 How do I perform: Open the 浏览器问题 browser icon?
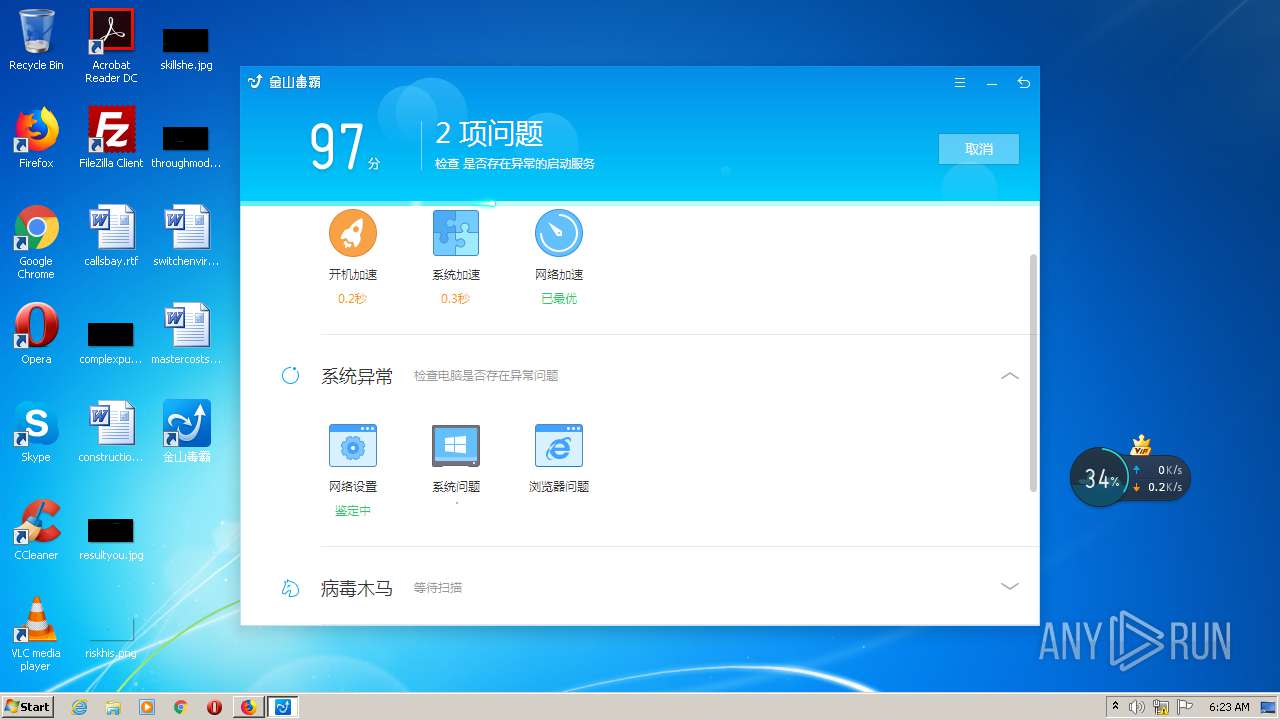[x=559, y=445]
